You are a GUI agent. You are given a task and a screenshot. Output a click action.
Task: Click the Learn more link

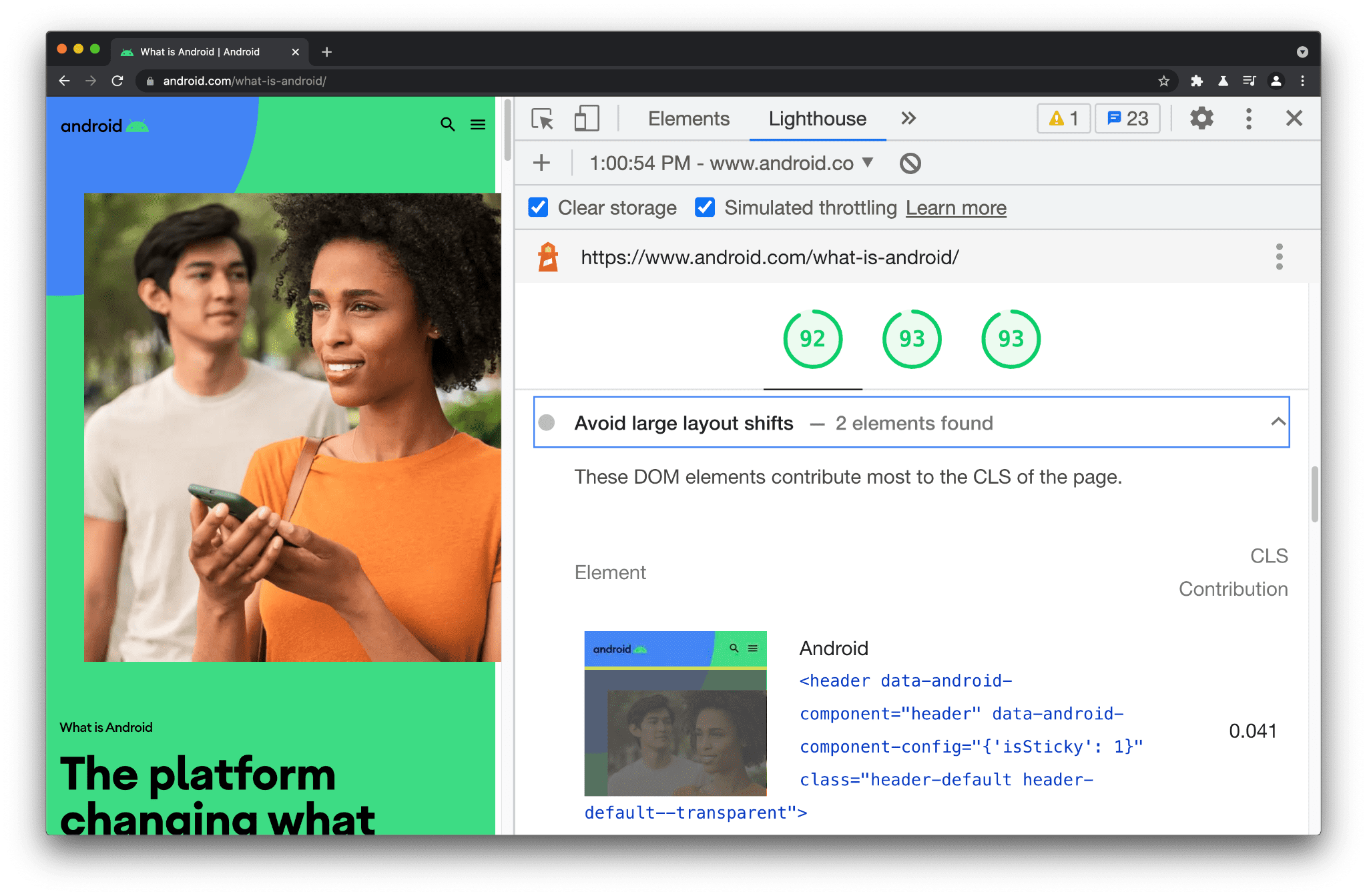955,208
